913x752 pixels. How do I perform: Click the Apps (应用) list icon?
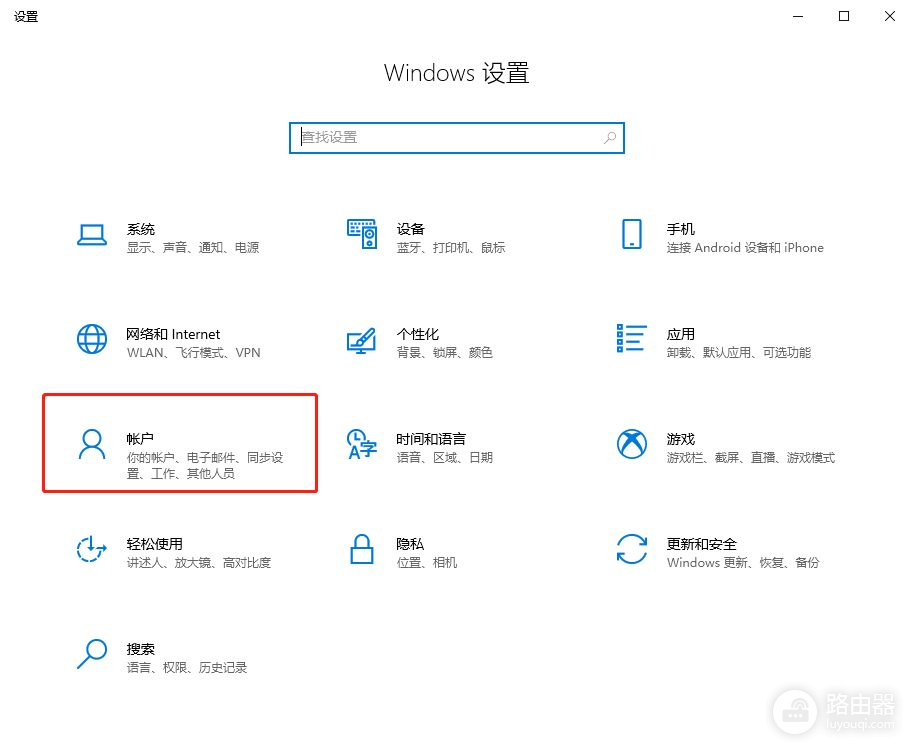(631, 339)
